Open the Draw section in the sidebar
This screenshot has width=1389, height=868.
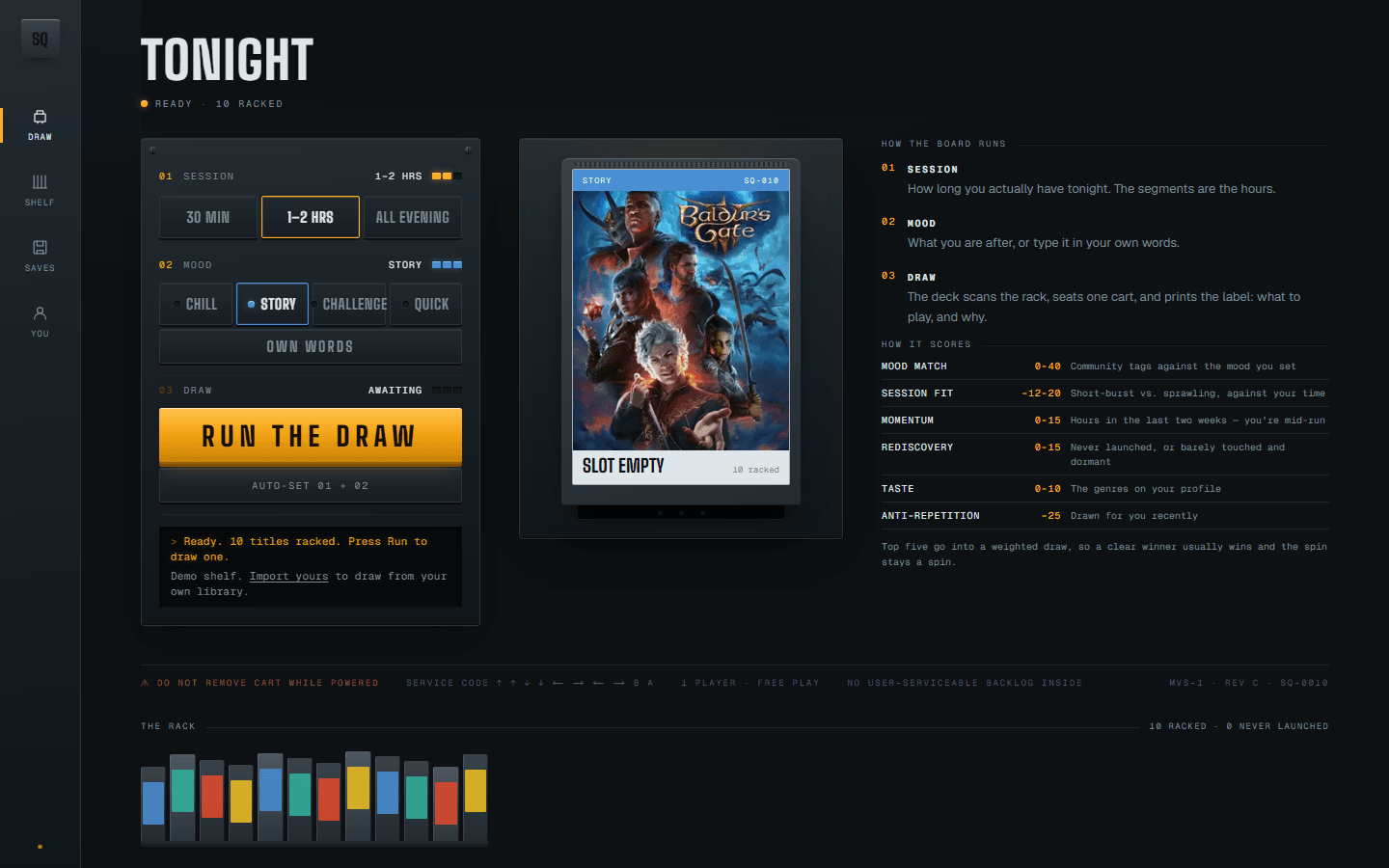[x=40, y=124]
